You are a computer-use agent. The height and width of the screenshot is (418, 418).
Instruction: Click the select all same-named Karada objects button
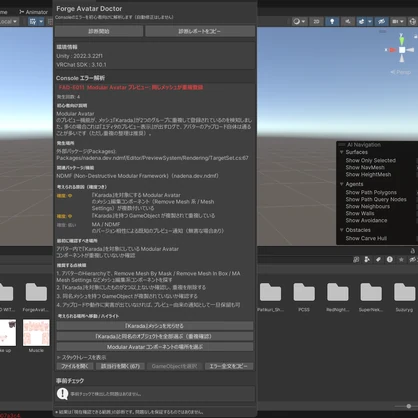click(x=155, y=336)
